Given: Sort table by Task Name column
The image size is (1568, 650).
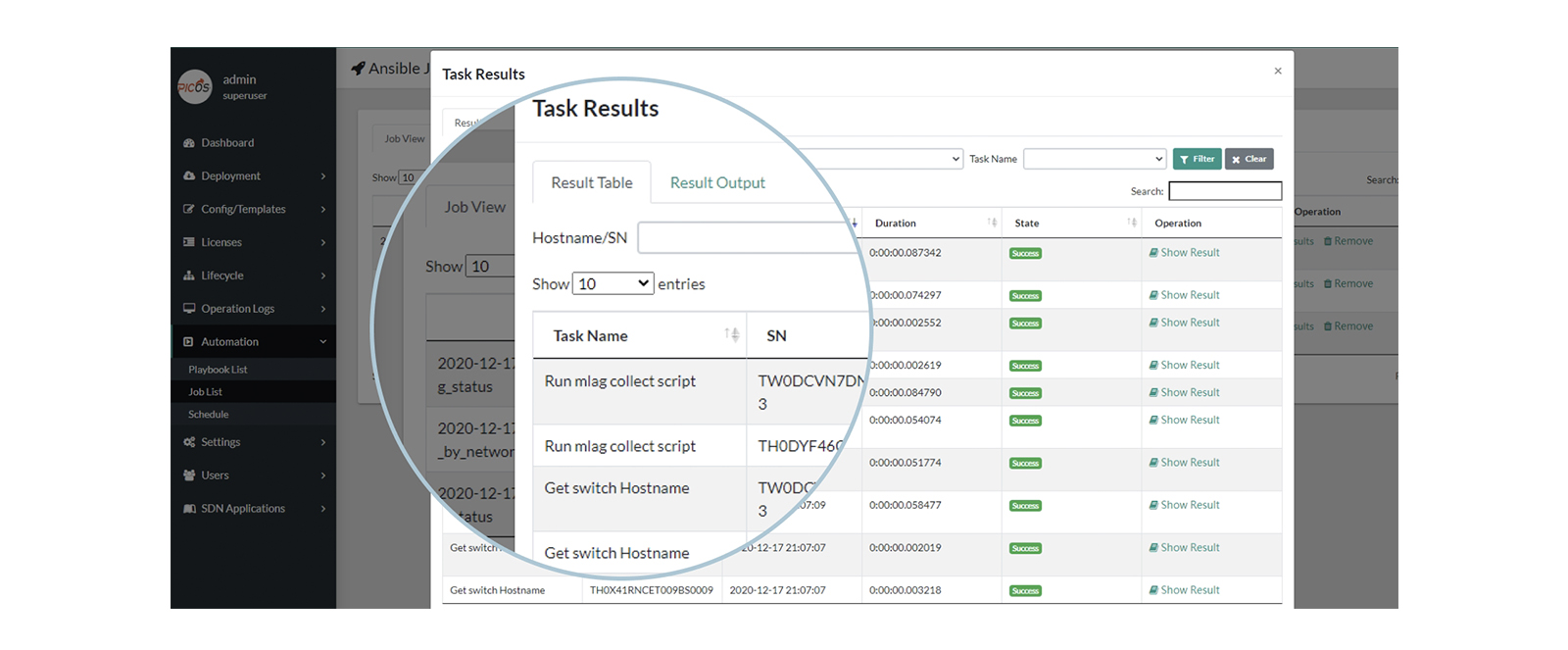Looking at the screenshot, I should [x=731, y=335].
